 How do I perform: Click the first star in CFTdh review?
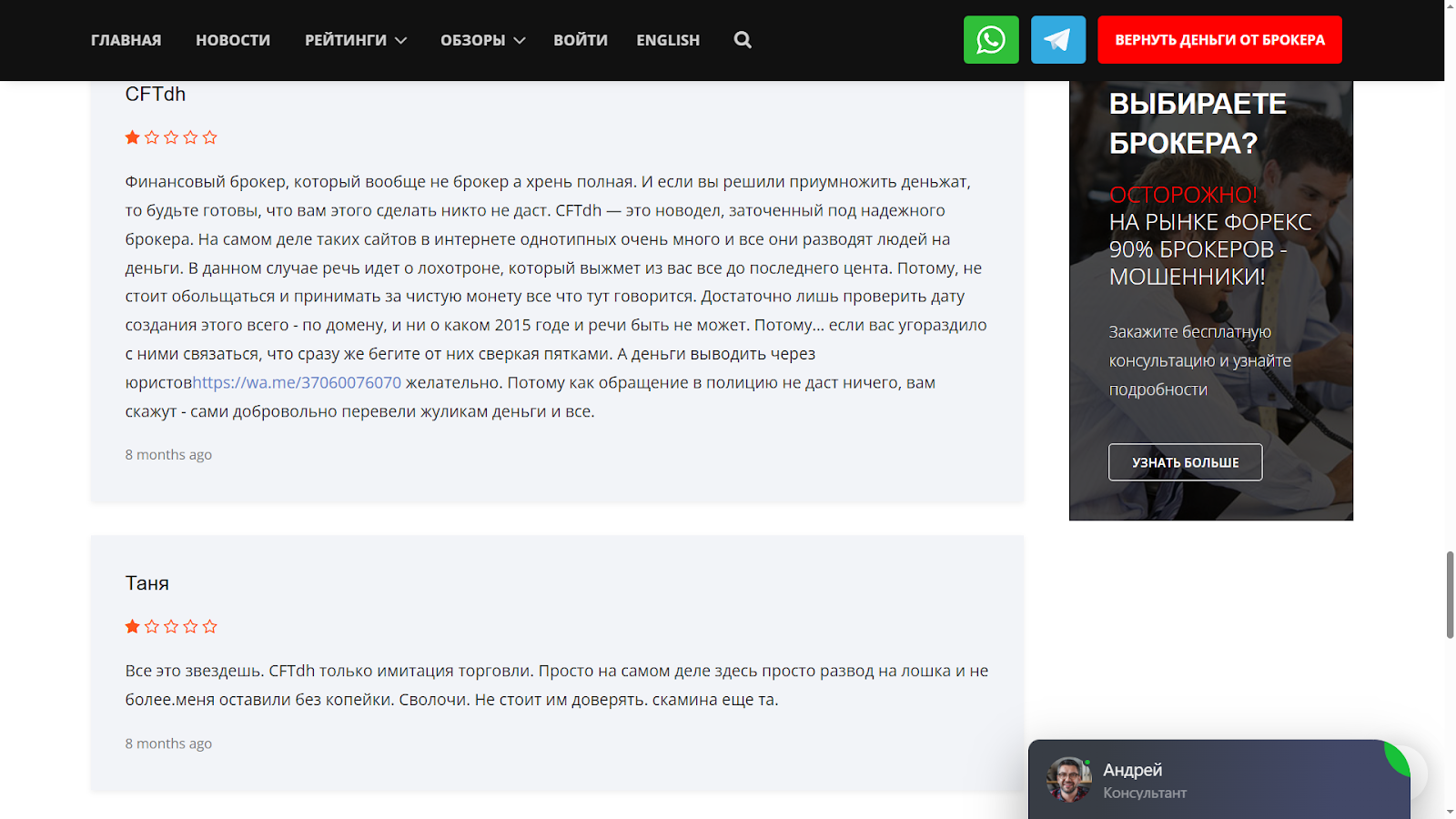(133, 137)
